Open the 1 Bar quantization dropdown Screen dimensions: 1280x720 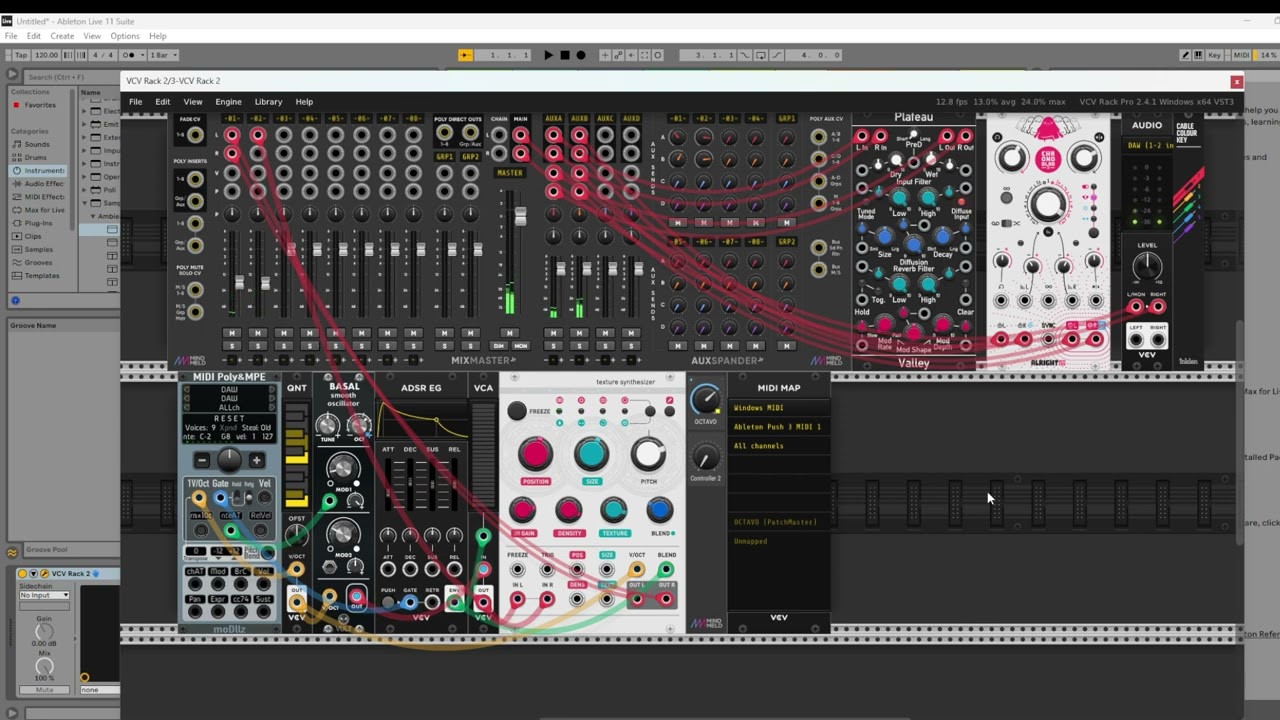point(162,55)
